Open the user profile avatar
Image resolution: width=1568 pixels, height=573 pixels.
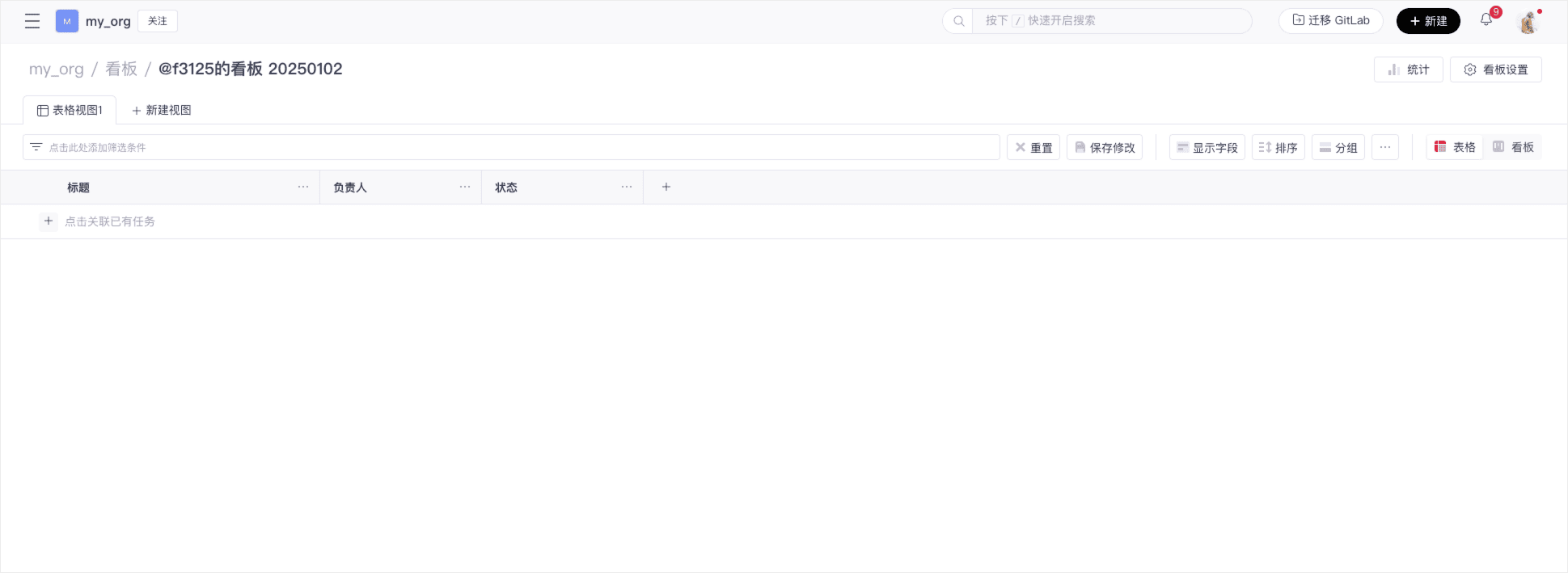click(x=1528, y=23)
